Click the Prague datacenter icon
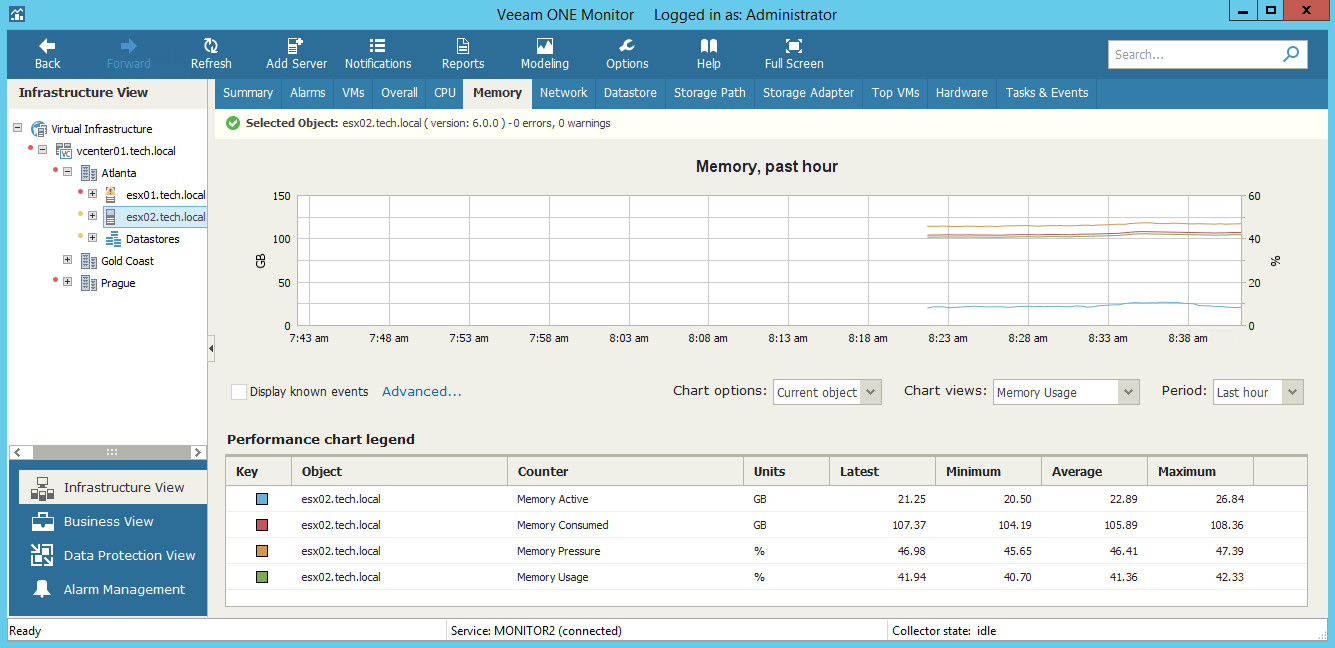Screen dimensions: 1335x648 (89, 283)
